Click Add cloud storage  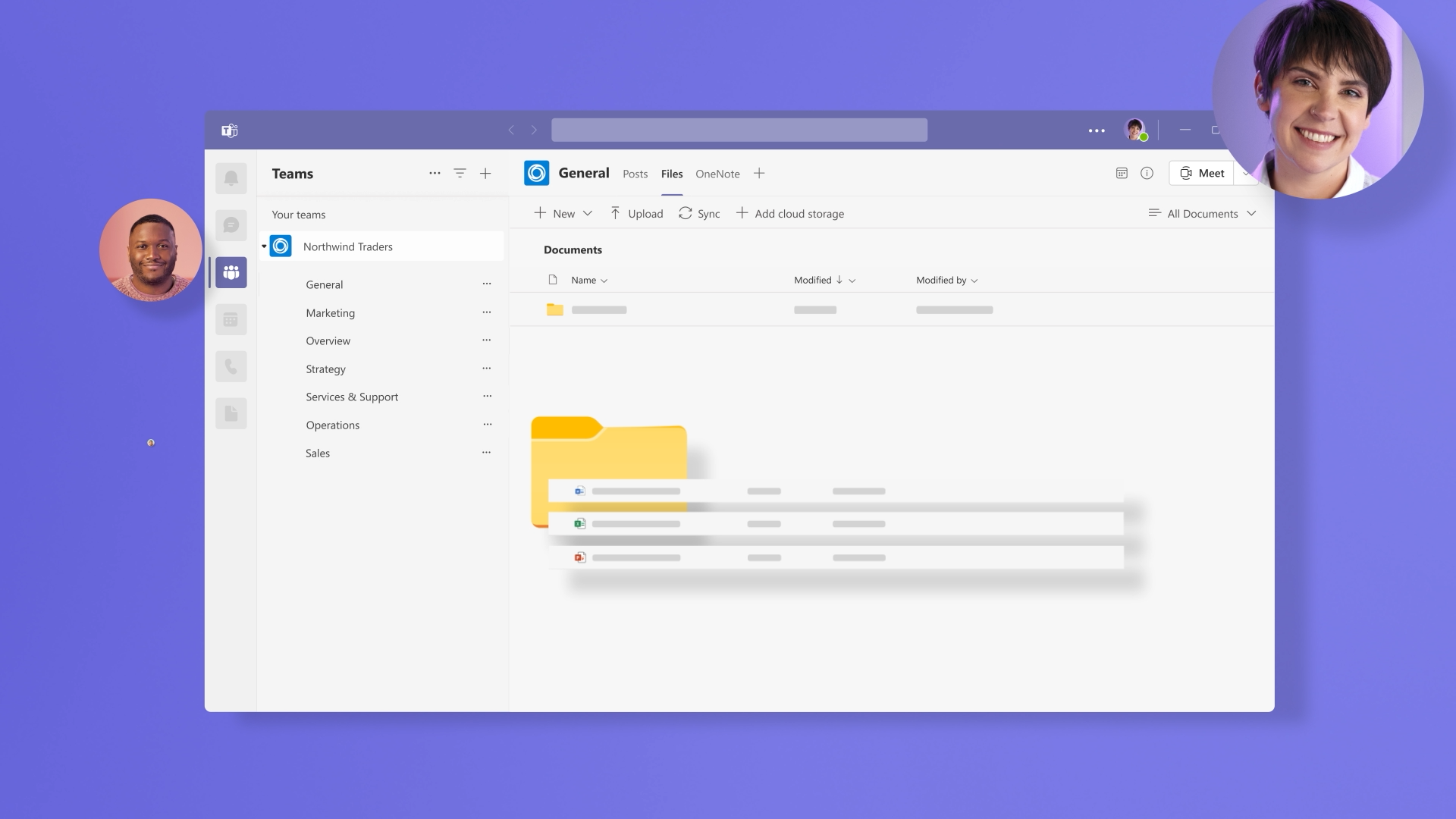[x=790, y=214]
